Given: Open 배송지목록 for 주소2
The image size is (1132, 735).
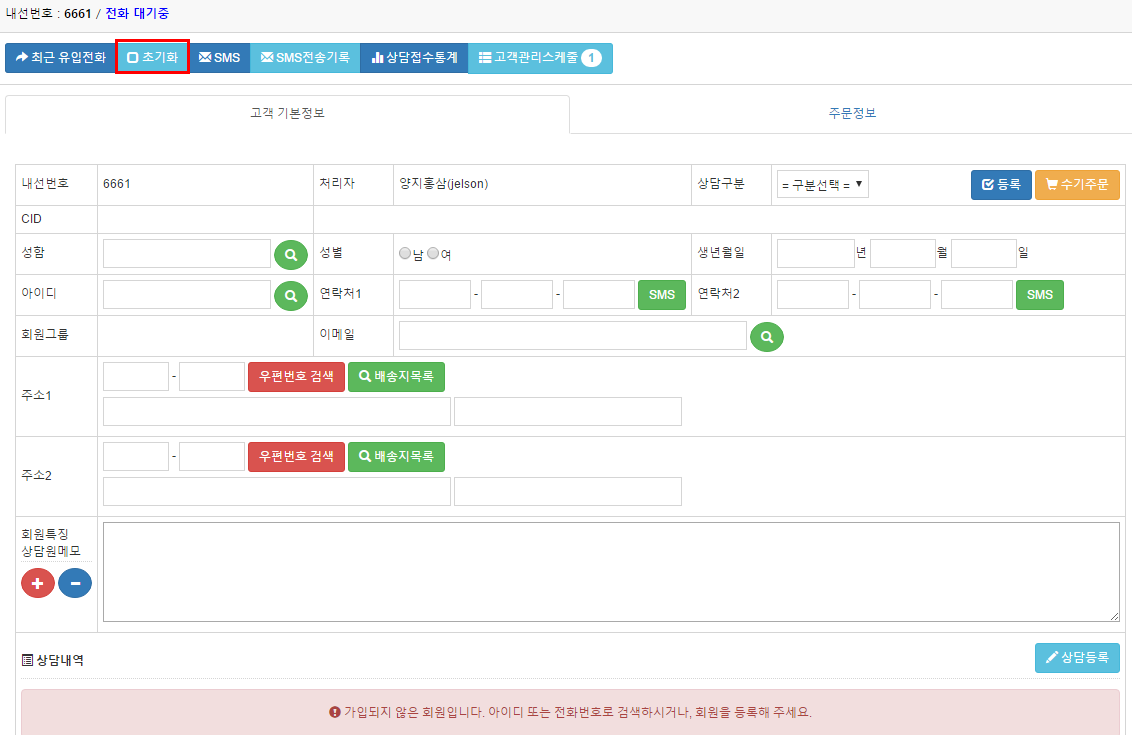Looking at the screenshot, I should point(396,457).
